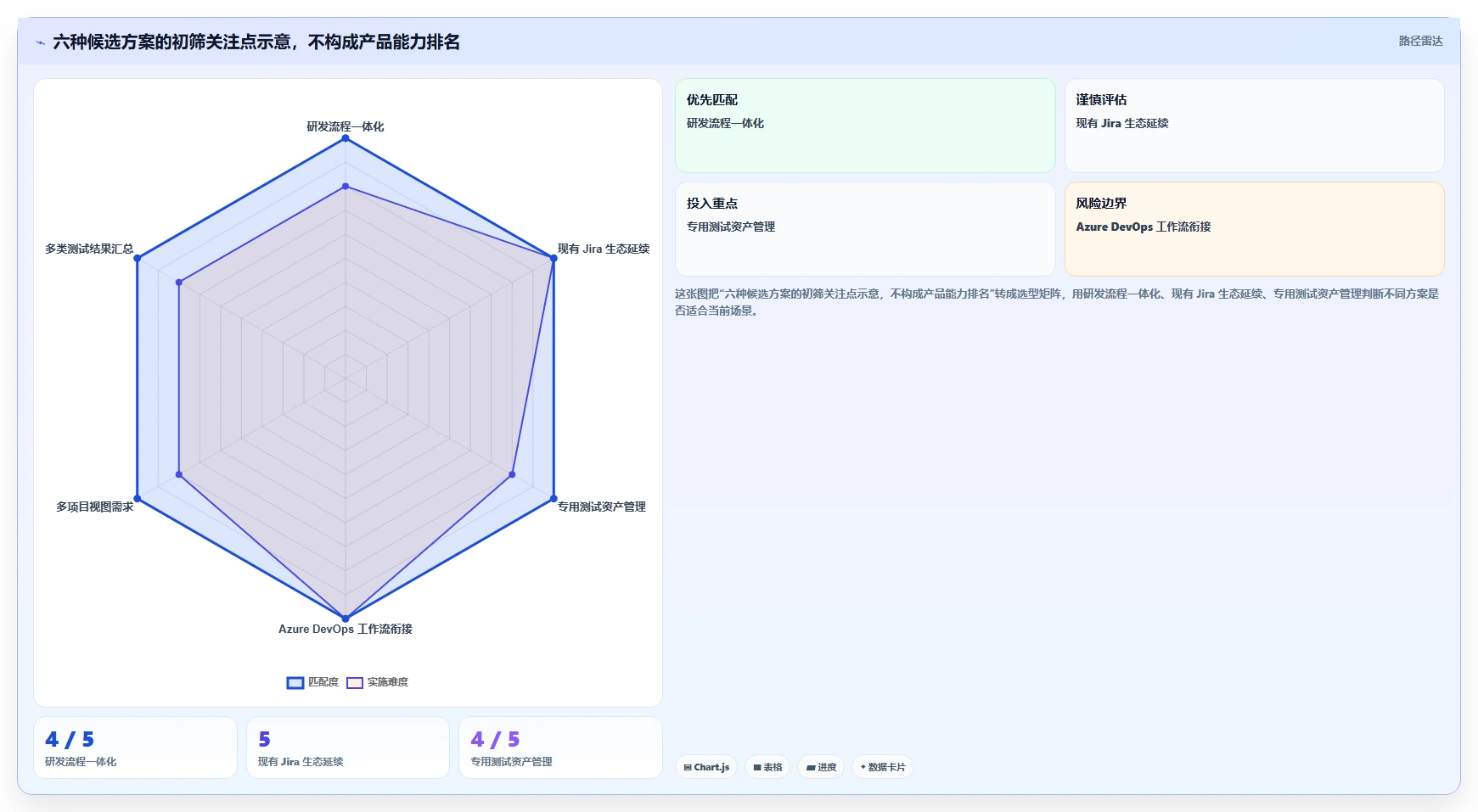
Task: Click the description paragraph starting 这张图把
Action: 1057,302
